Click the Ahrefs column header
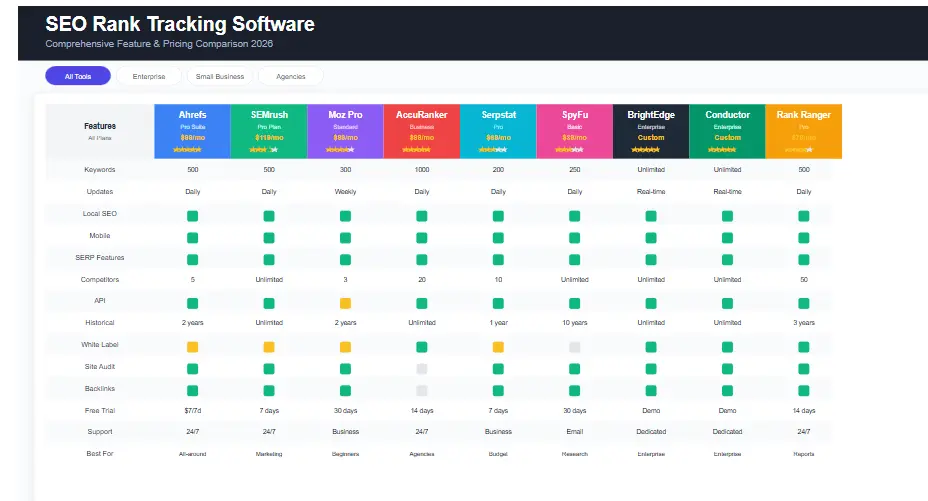The image size is (928, 501). tap(192, 131)
